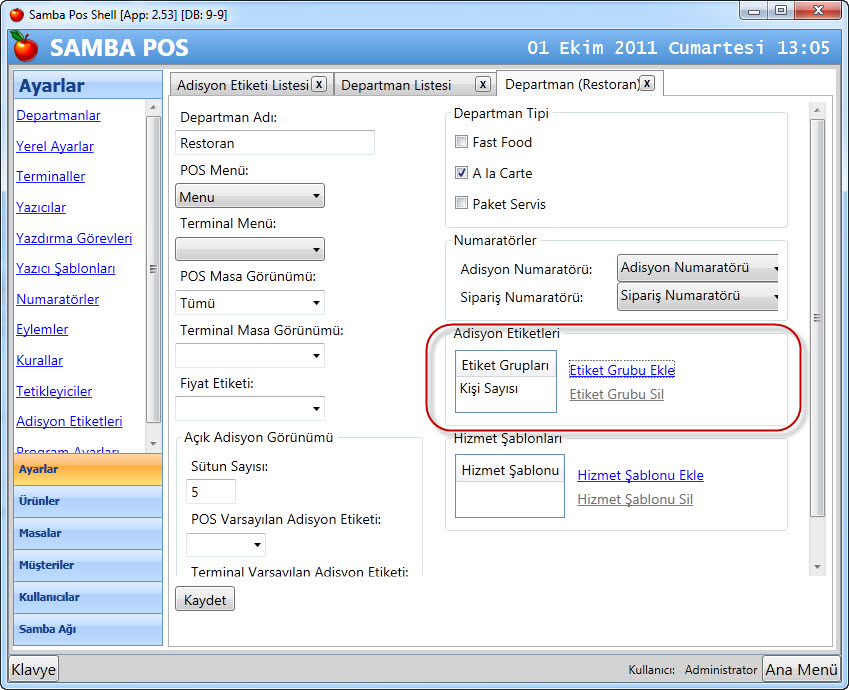
Task: Open the Yazıcılar link
Action: point(41,207)
